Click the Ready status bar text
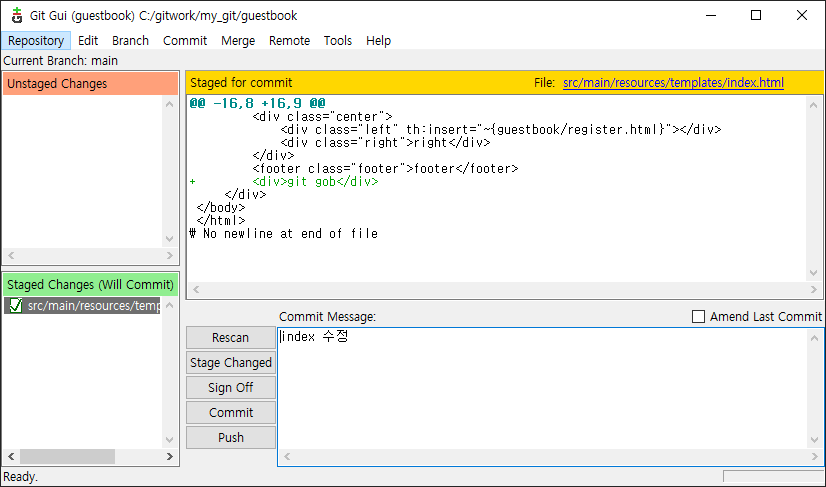 point(21,478)
